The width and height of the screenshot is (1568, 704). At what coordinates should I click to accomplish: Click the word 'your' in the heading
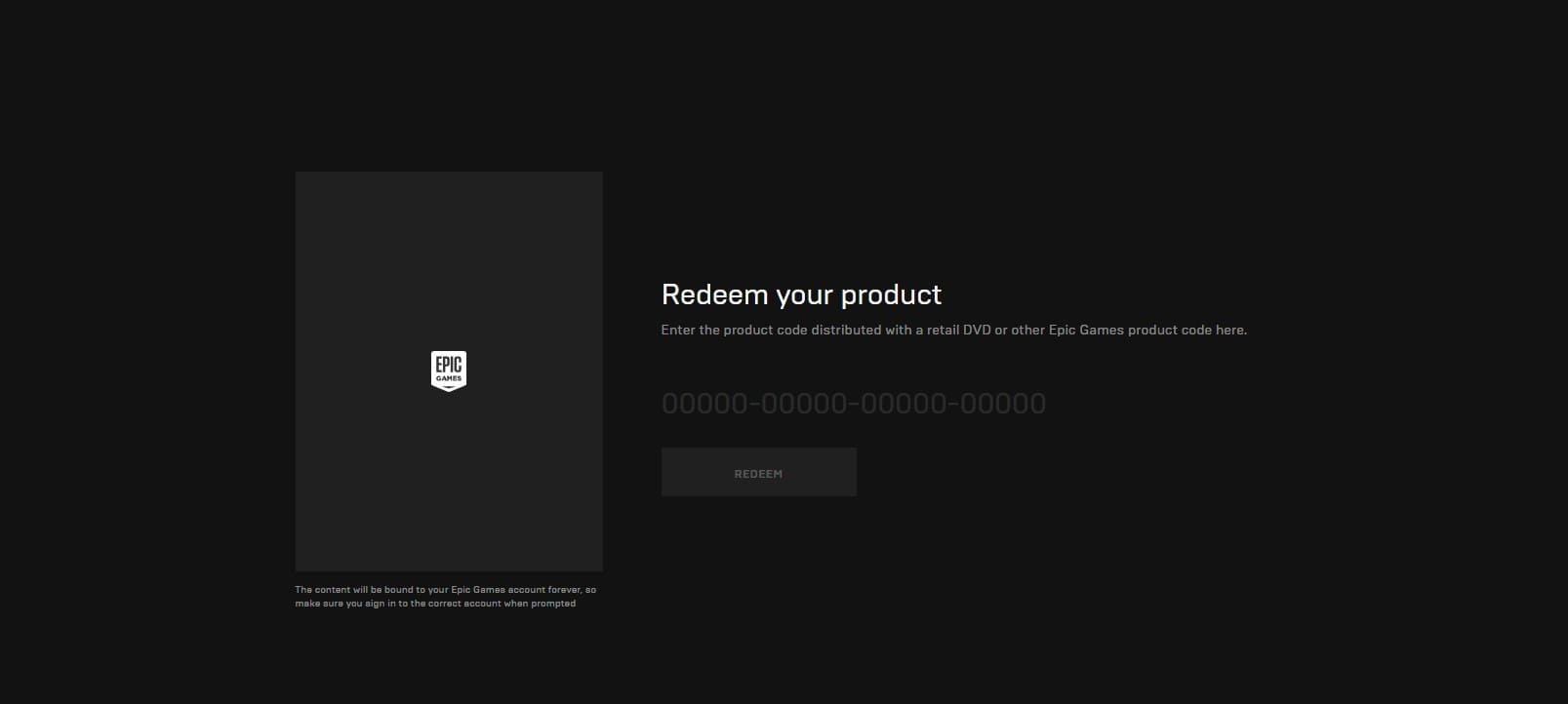tap(805, 294)
